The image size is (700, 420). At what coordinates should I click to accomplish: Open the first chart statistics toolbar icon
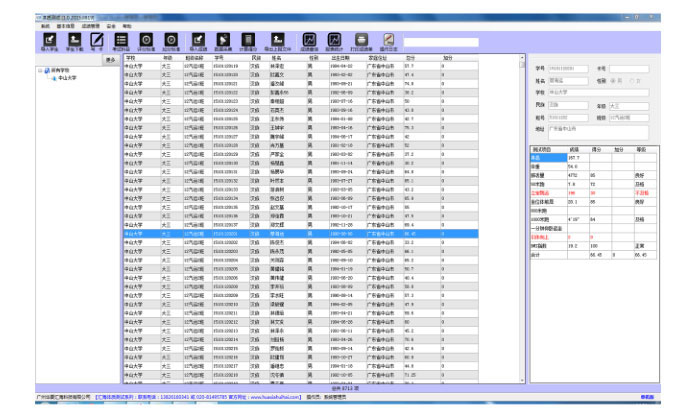[x=308, y=39]
